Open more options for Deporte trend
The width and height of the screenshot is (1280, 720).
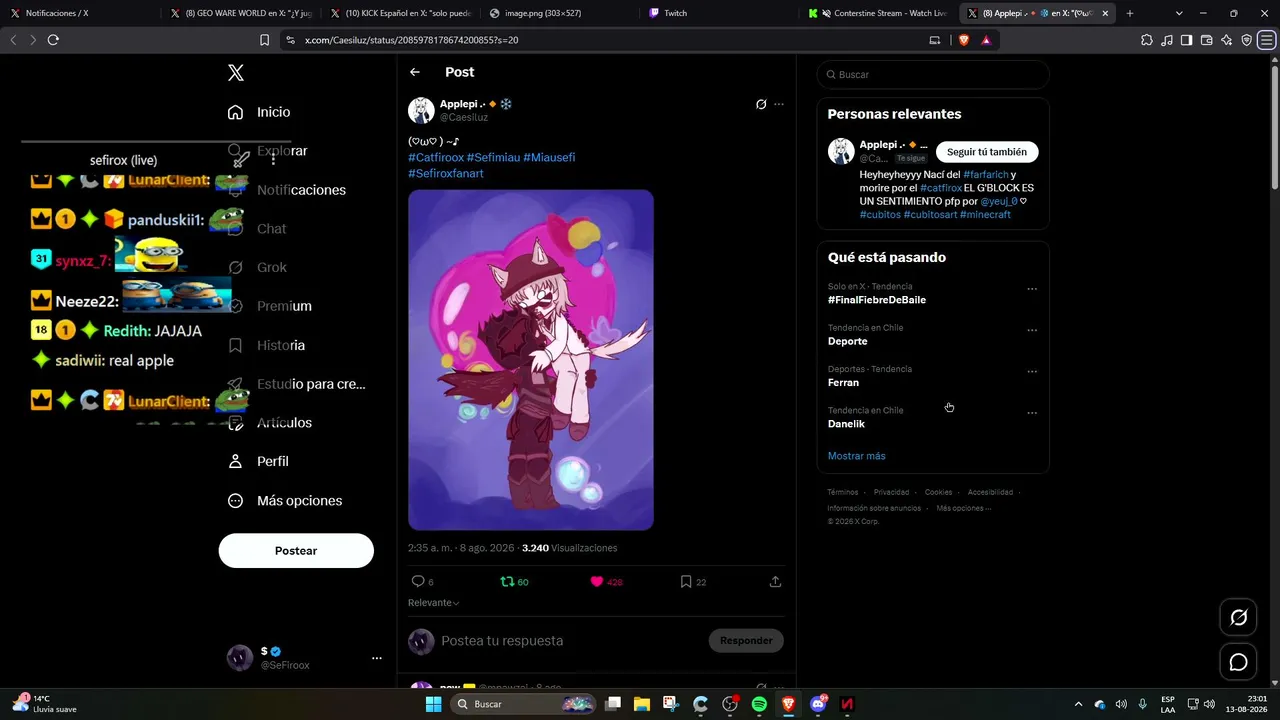coord(1032,330)
